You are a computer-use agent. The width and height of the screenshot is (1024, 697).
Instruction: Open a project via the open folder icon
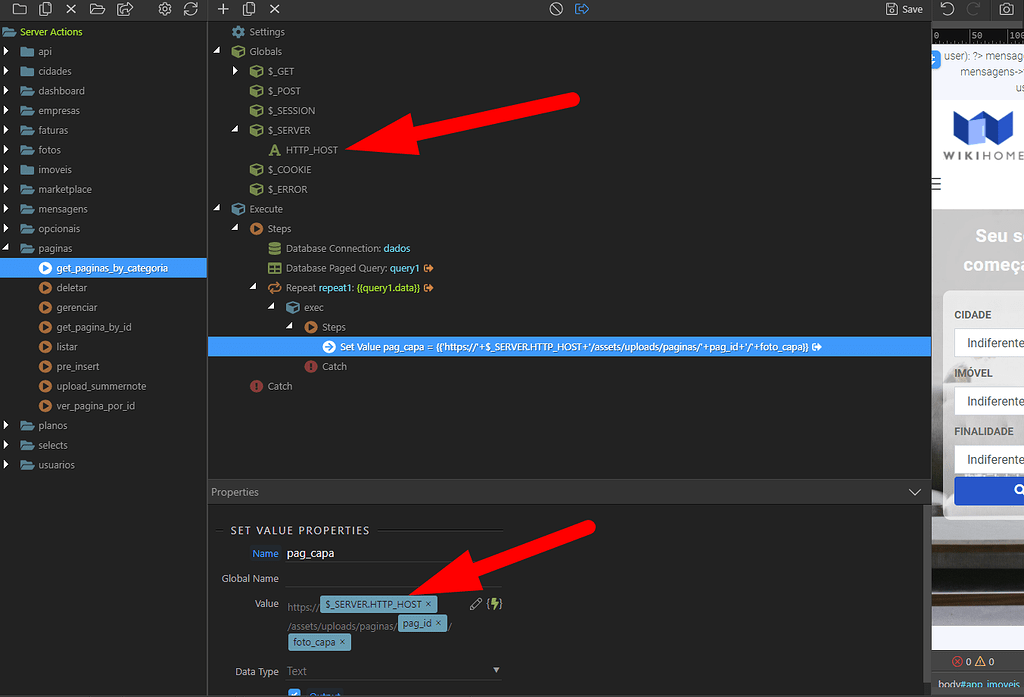click(99, 9)
